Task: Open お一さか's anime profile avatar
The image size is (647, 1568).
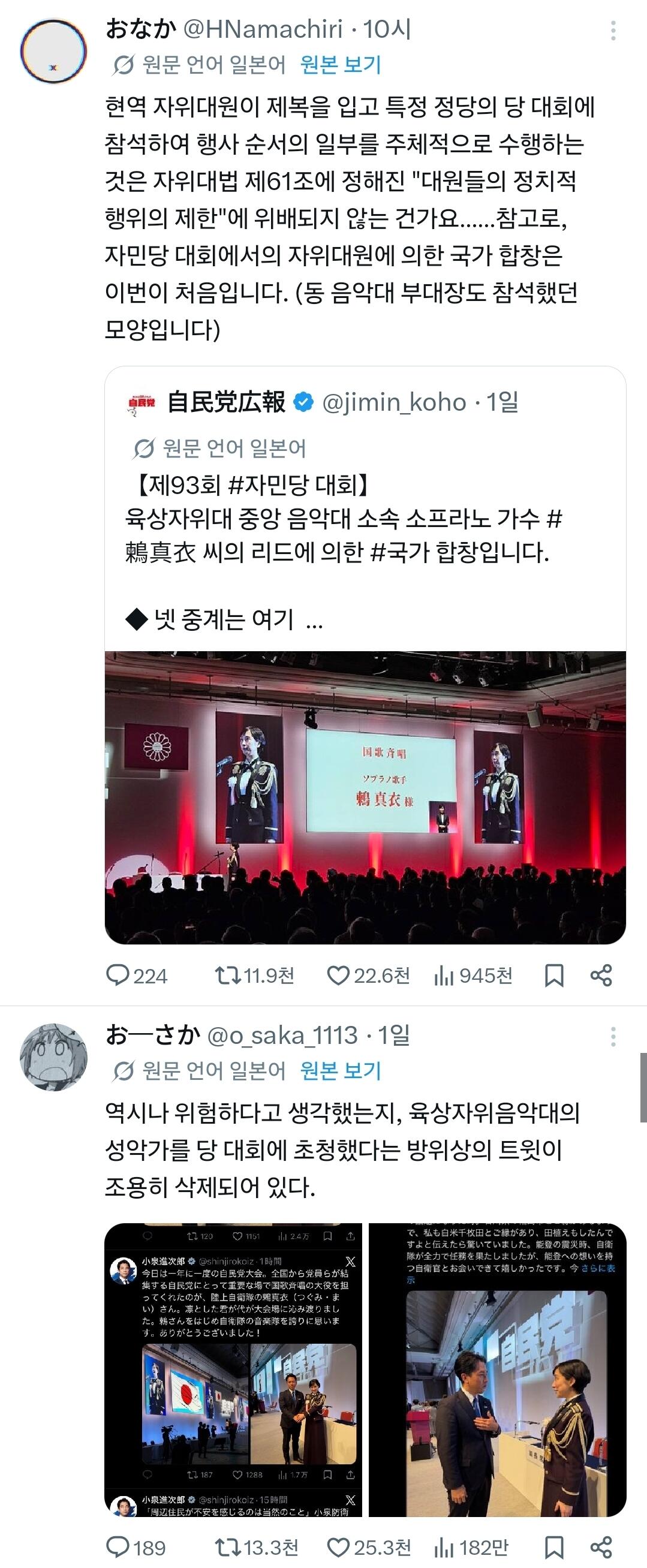Action: pyautogui.click(x=53, y=1057)
